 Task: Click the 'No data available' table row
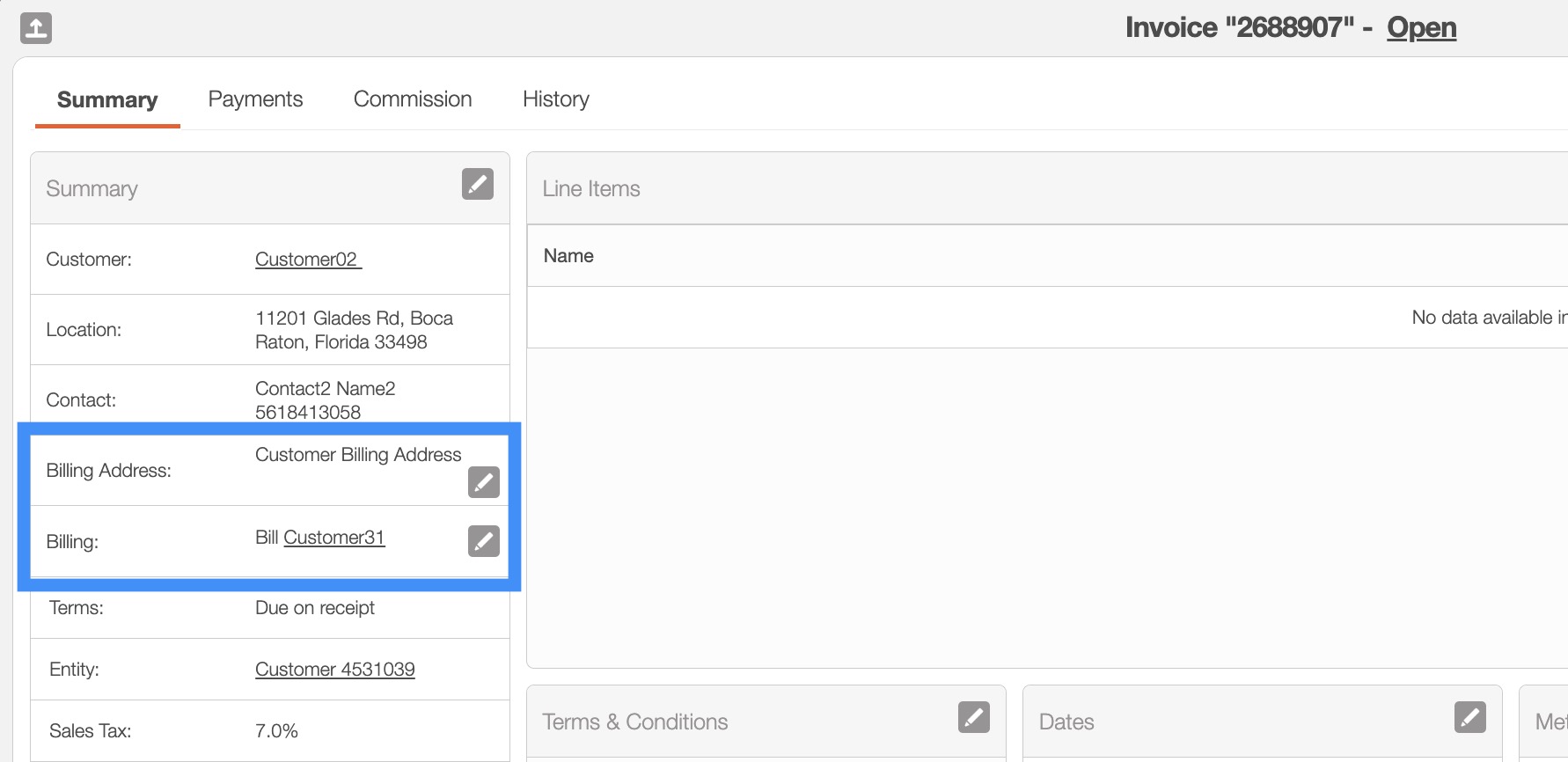tap(1487, 318)
